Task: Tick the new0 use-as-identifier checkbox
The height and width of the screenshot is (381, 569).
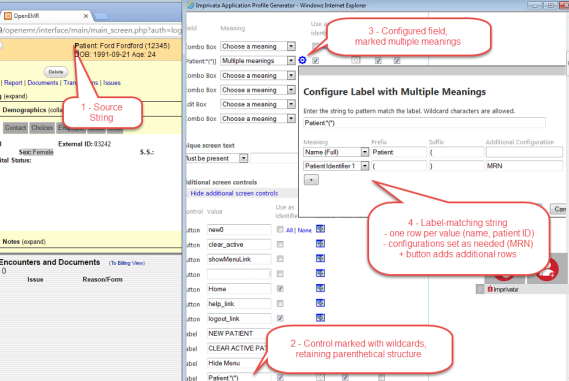Action: [x=280, y=229]
